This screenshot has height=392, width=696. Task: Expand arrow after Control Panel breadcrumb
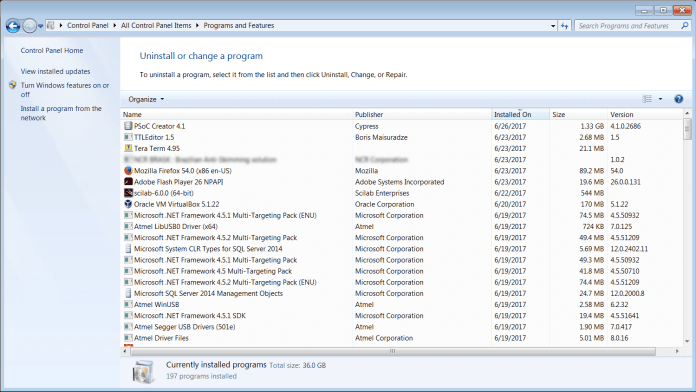115,26
